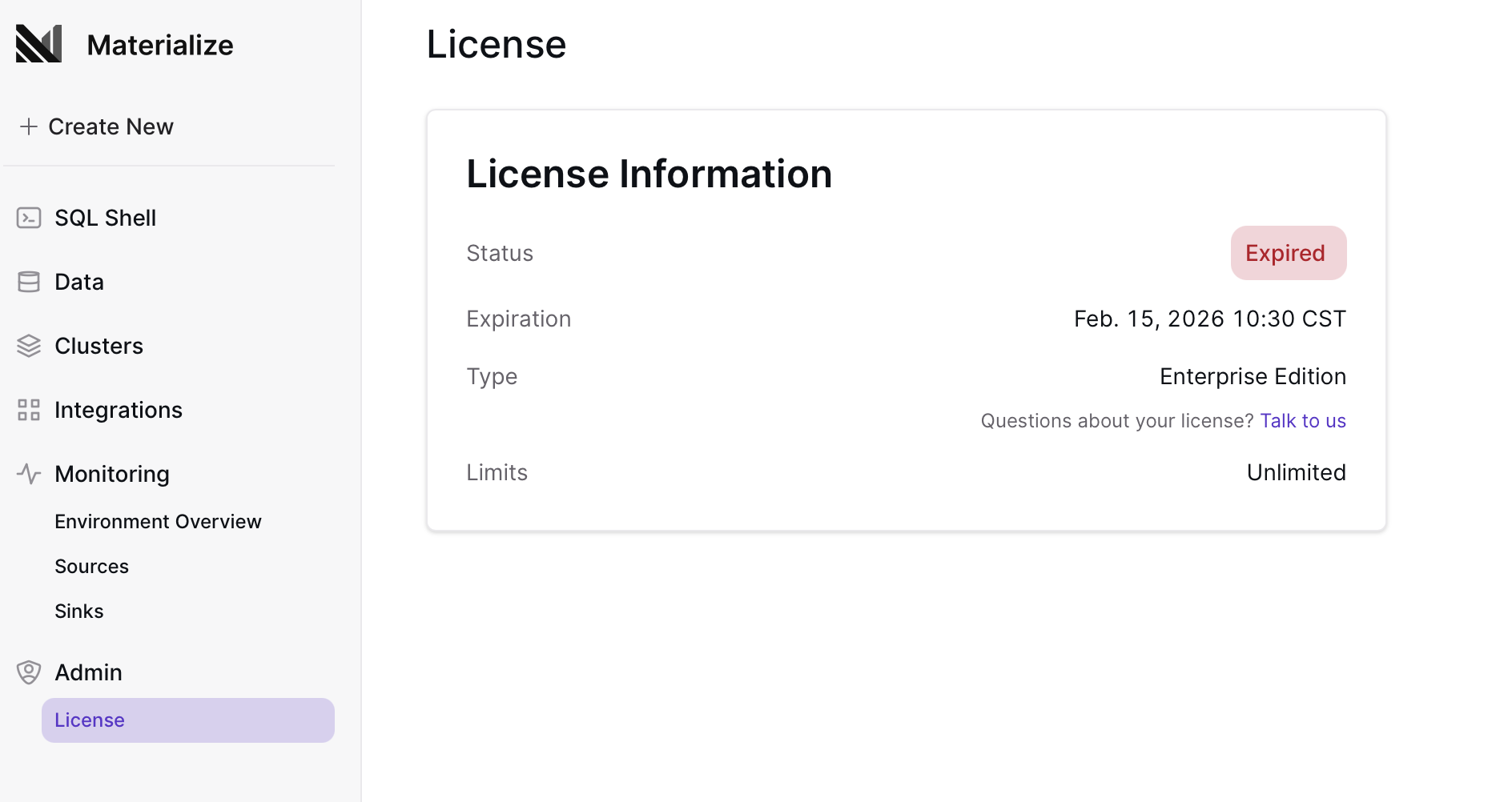Navigate to Clusters
The image size is (1512, 802).
(x=99, y=346)
